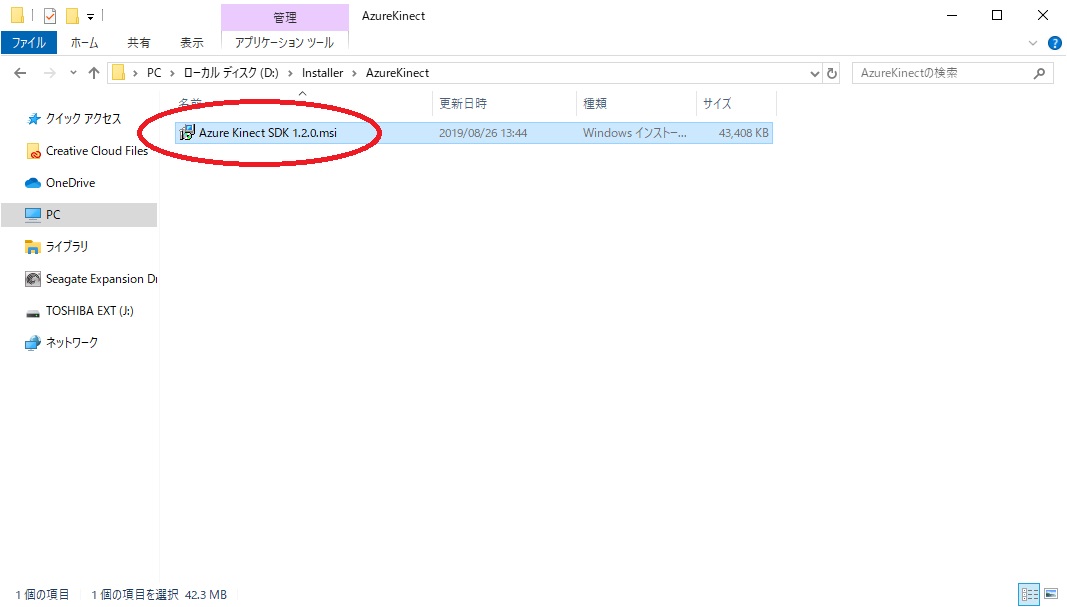This screenshot has height=607, width=1067.
Task: Switch to the 表示 ribbon tab
Action: 192,42
